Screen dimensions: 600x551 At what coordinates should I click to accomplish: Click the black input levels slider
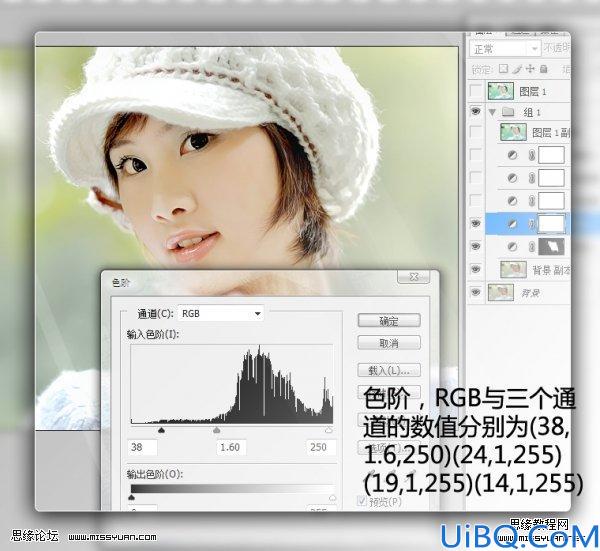(x=161, y=430)
